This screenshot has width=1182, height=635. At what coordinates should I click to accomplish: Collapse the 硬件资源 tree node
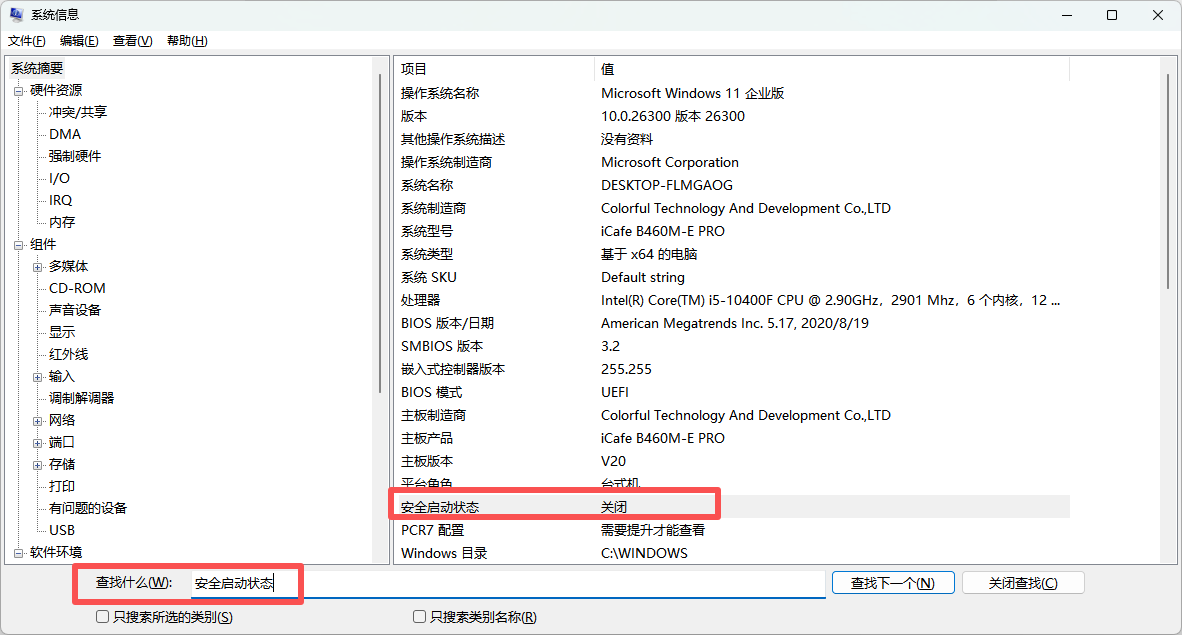[18, 91]
